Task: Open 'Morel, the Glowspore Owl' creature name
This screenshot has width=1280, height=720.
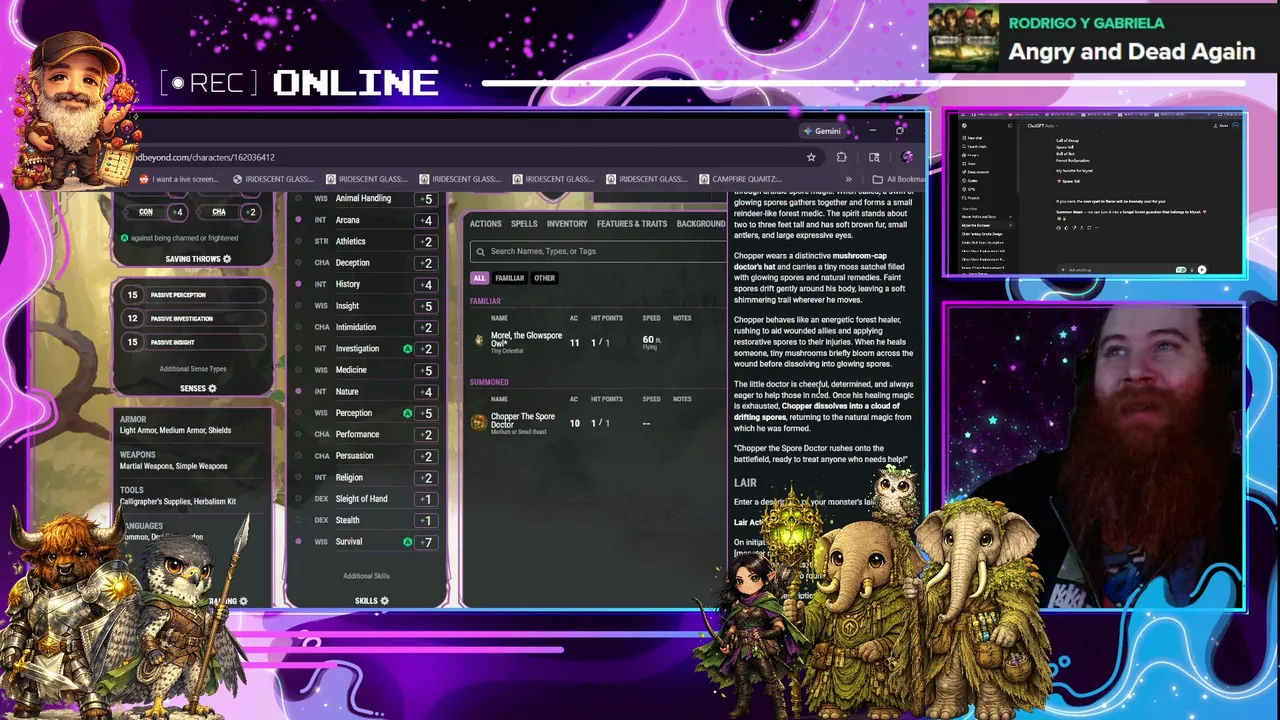Action: pos(526,339)
